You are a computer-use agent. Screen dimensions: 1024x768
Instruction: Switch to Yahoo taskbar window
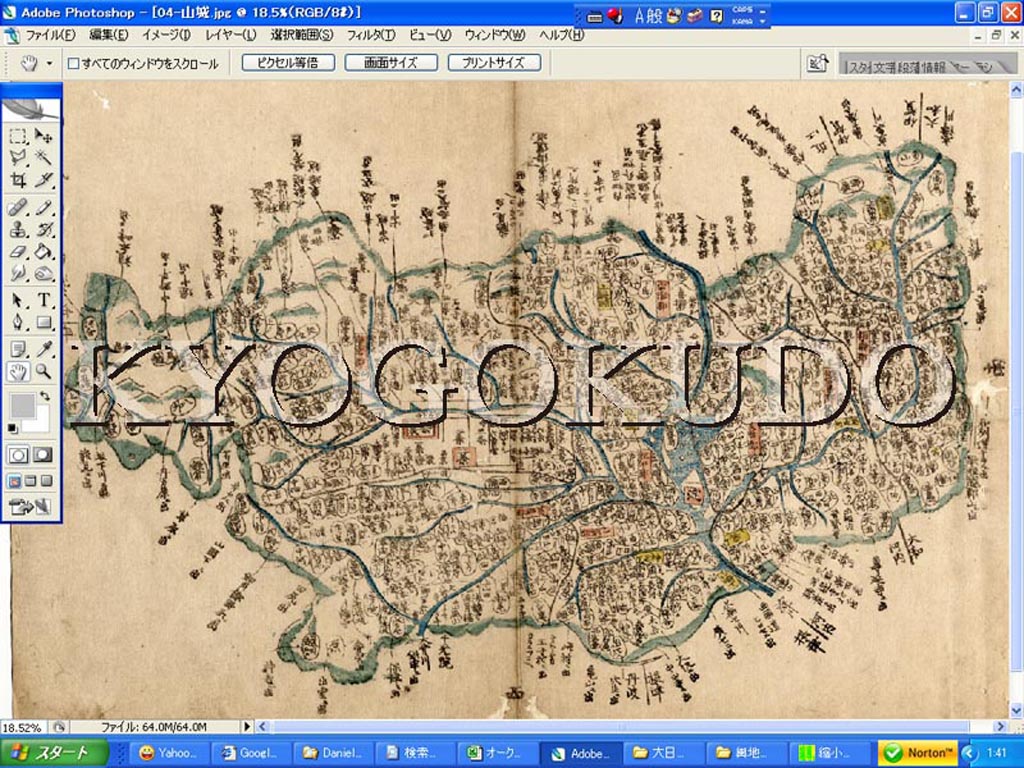(x=168, y=753)
